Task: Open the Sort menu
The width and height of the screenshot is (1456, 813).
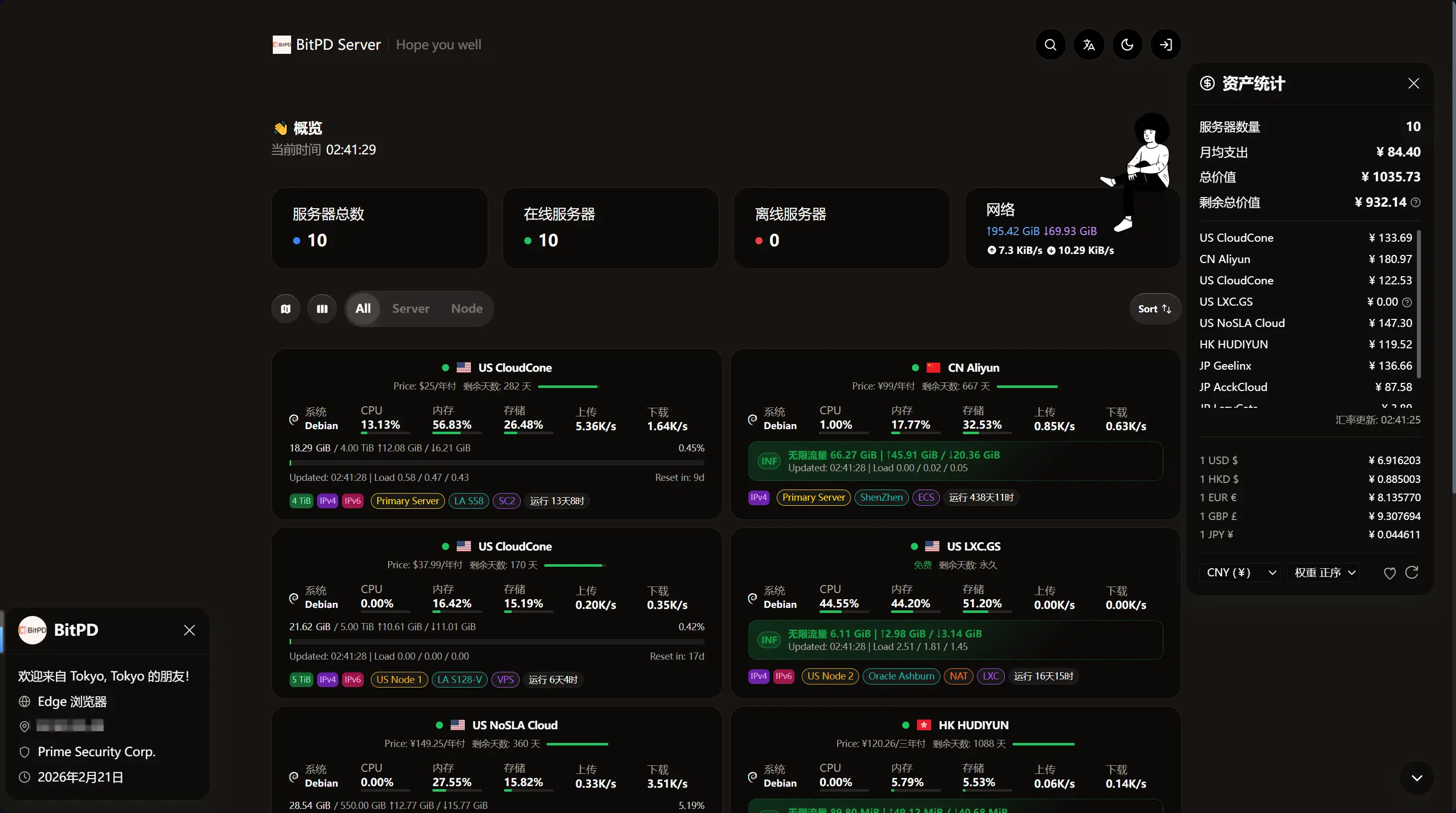Action: 1155,308
